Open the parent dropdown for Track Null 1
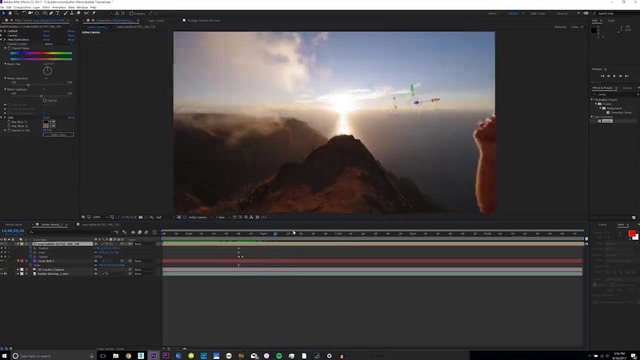 click(x=144, y=261)
